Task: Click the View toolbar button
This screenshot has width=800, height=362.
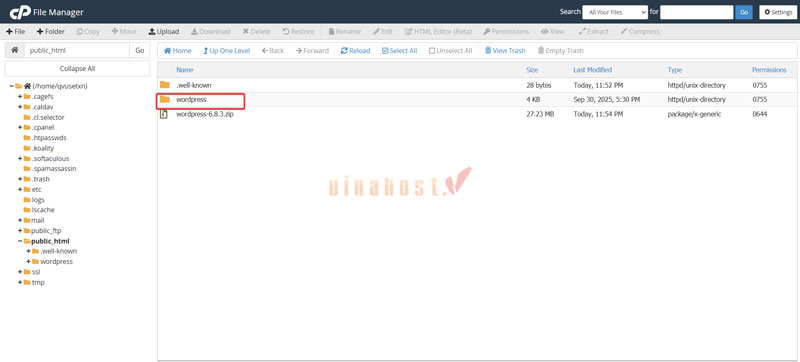Action: [x=553, y=32]
